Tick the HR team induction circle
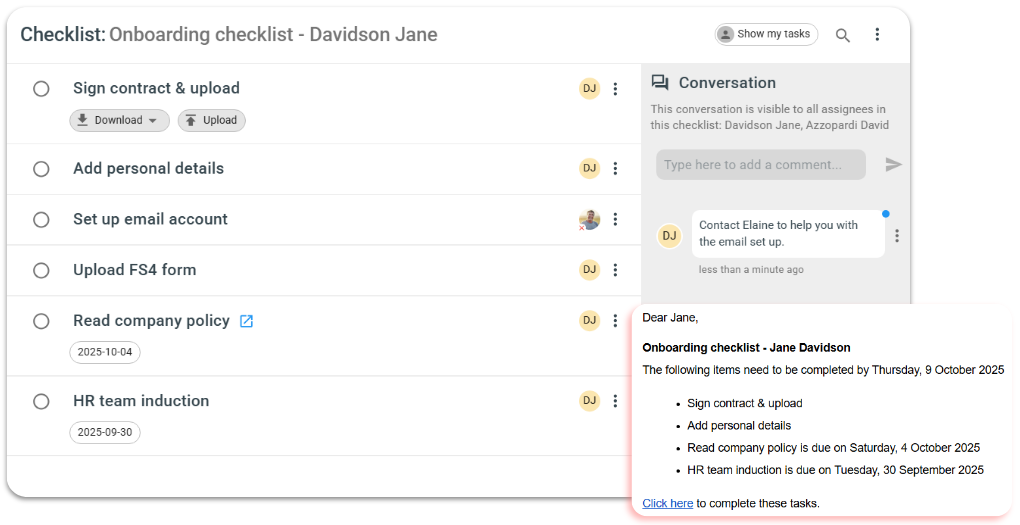This screenshot has width=1020, height=525. [x=41, y=402]
